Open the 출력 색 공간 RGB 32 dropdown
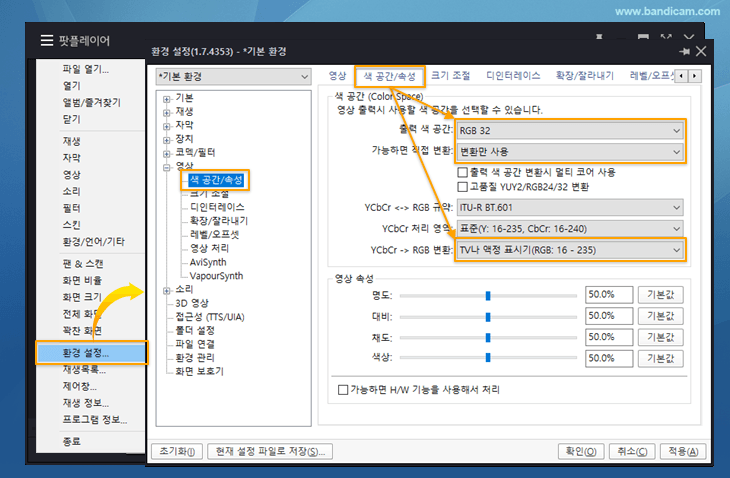 (x=570, y=131)
